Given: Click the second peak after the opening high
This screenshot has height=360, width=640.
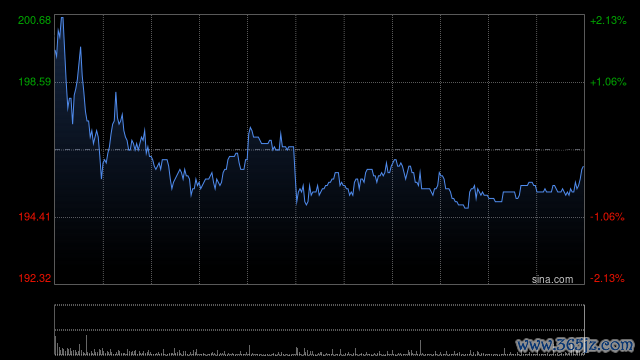Looking at the screenshot, I should click(x=80, y=48).
